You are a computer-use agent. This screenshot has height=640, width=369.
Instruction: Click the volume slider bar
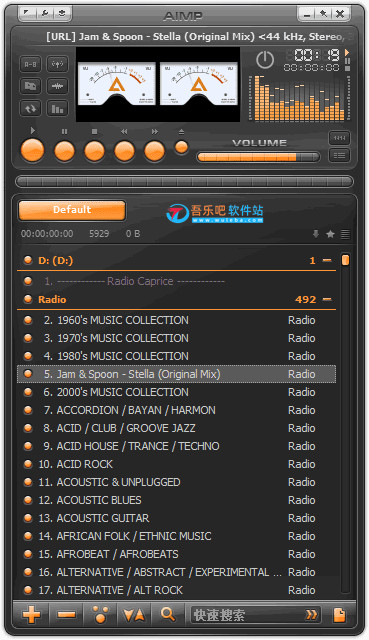click(x=258, y=157)
